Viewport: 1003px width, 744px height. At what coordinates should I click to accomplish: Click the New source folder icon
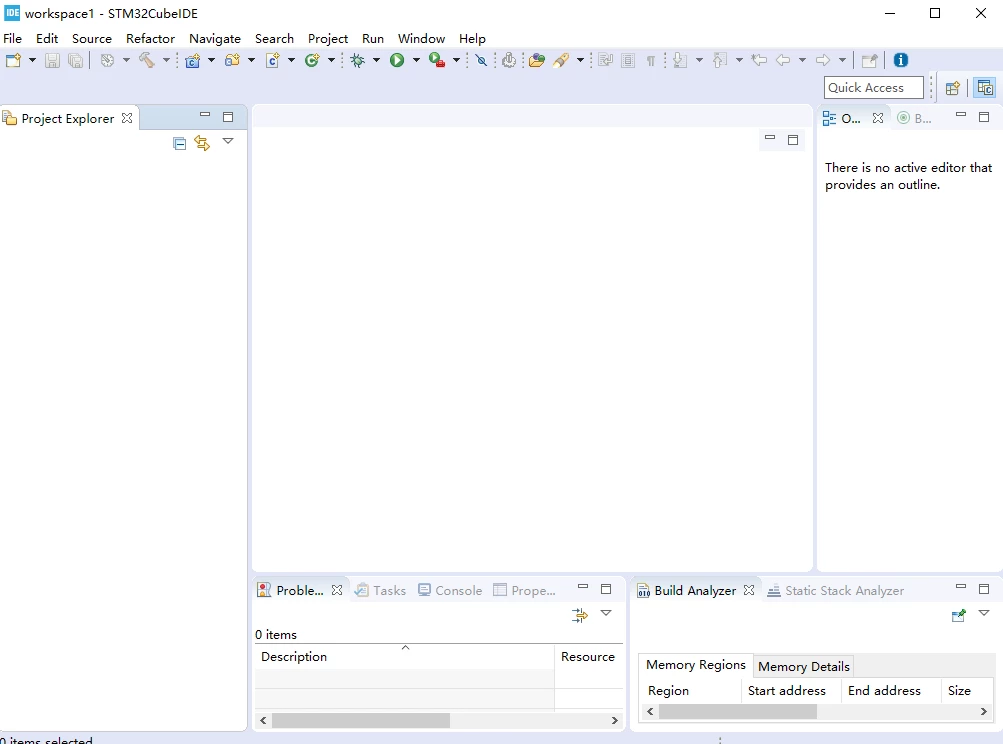point(232,60)
